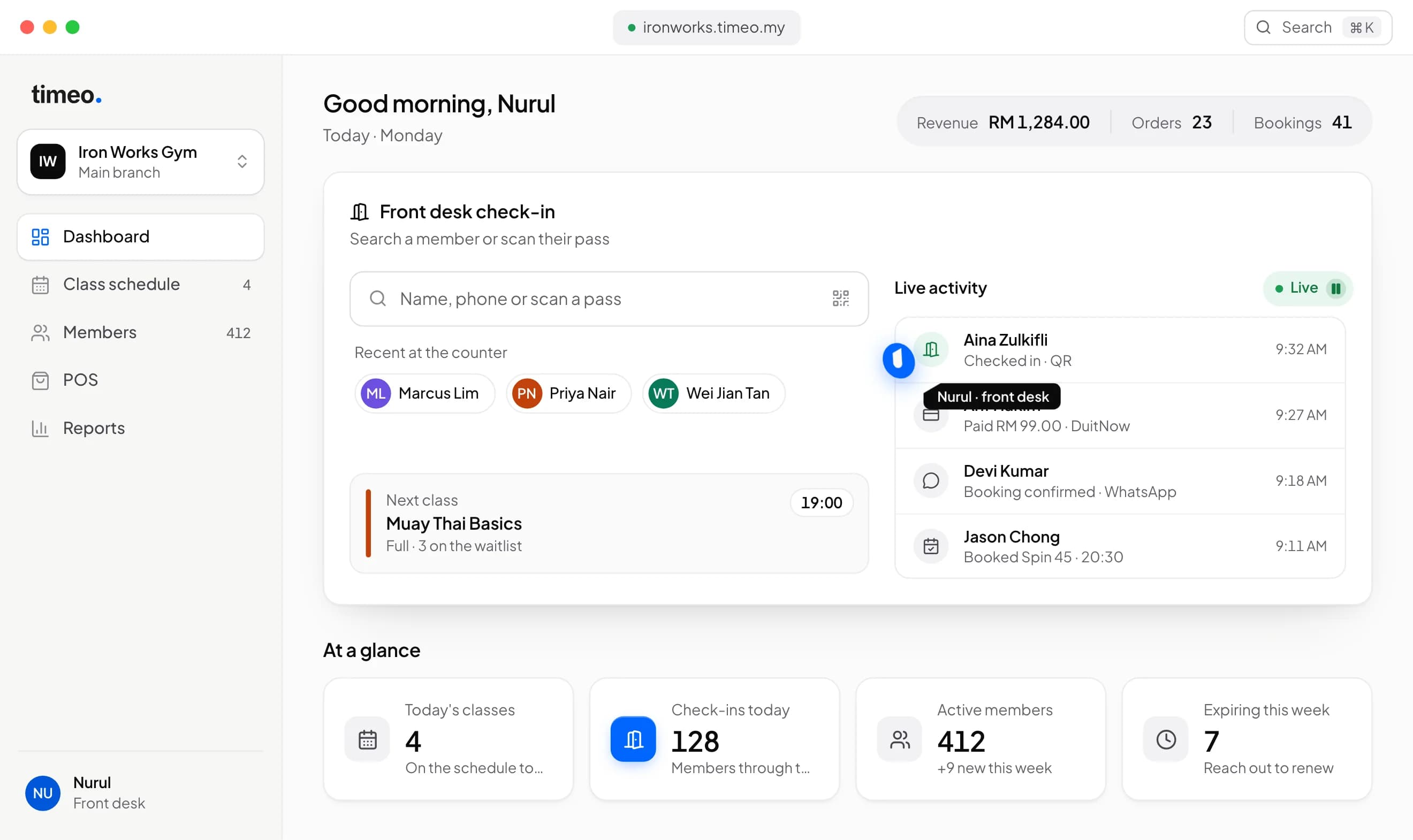Open Reports from the sidebar

pyautogui.click(x=140, y=429)
